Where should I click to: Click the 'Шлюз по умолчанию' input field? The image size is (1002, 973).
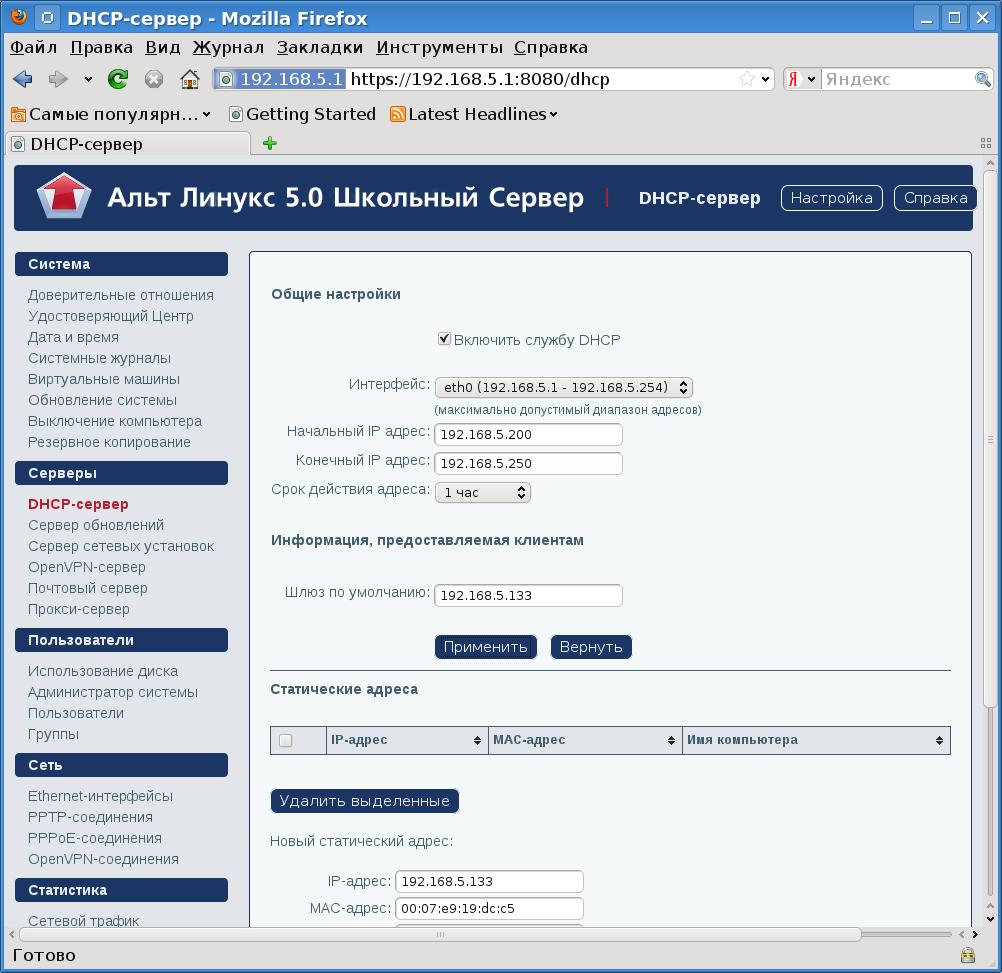[x=528, y=595]
